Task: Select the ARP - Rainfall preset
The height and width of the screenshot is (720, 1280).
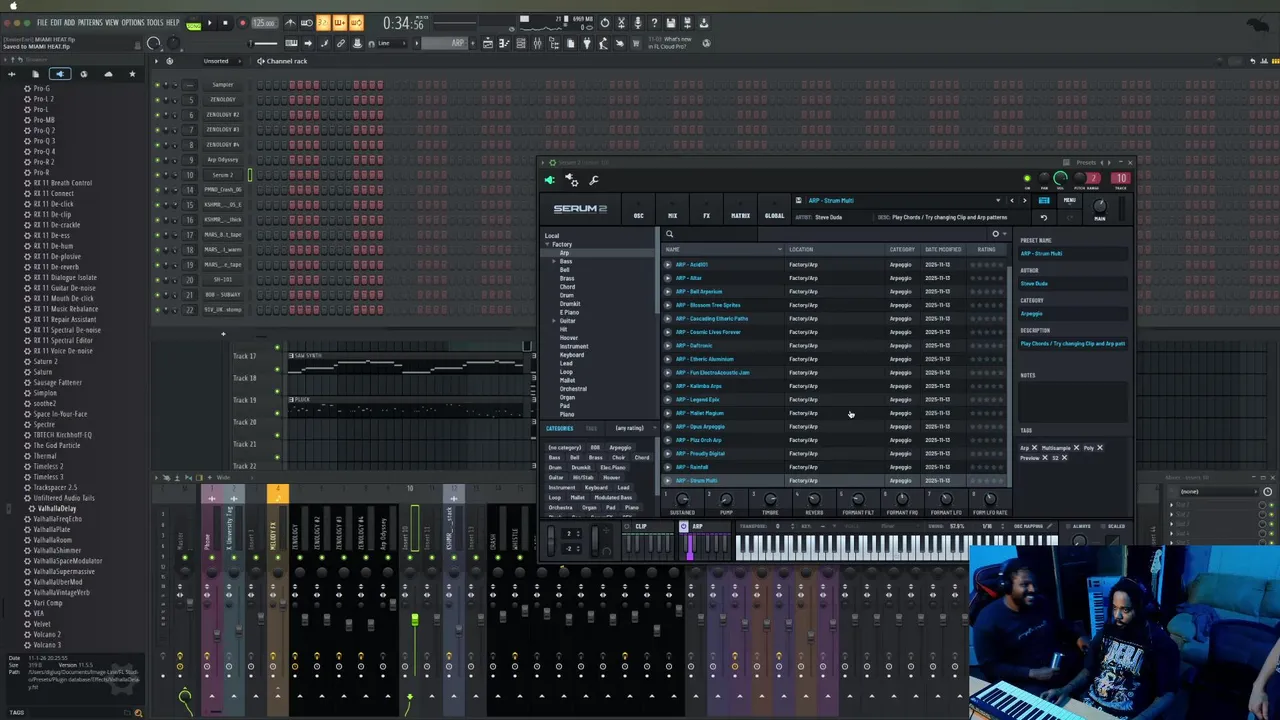Action: click(x=692, y=467)
